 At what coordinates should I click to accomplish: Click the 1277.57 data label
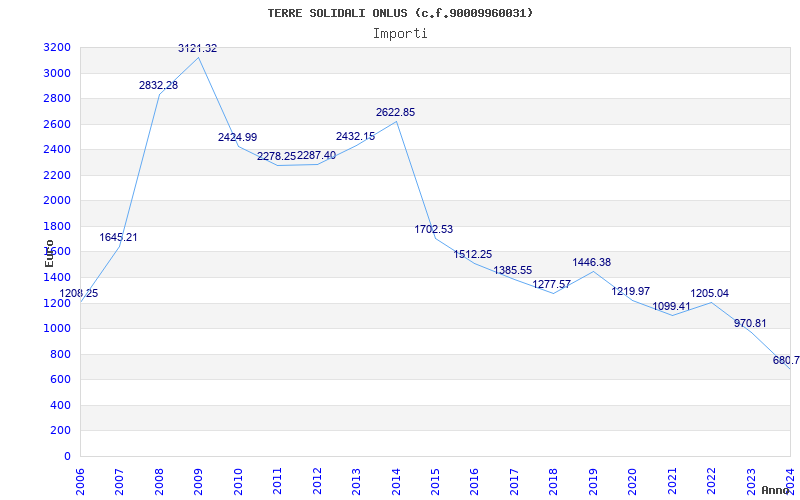point(552,284)
